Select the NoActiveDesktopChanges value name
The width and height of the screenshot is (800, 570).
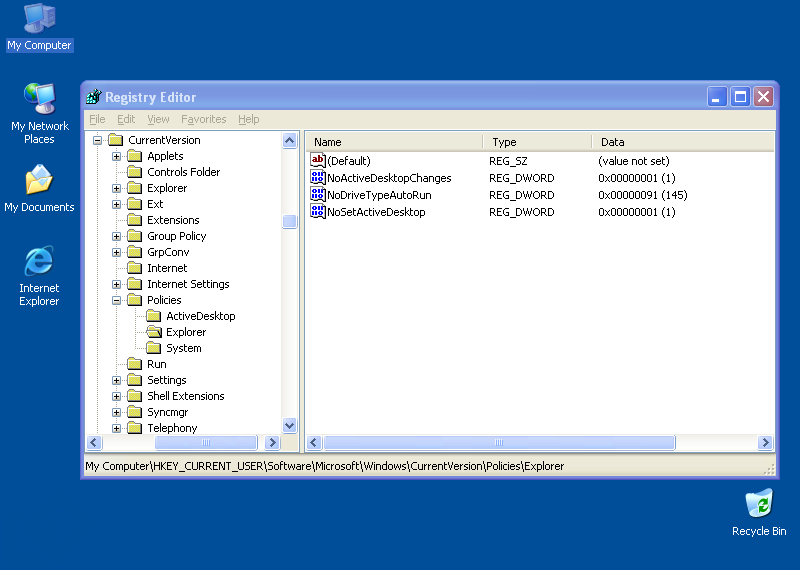point(389,178)
